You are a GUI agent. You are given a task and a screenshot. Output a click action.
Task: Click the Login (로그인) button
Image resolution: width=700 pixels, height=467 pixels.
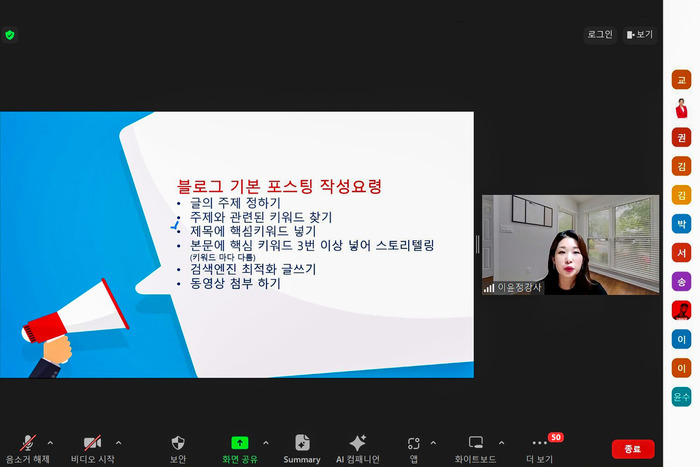pyautogui.click(x=600, y=34)
